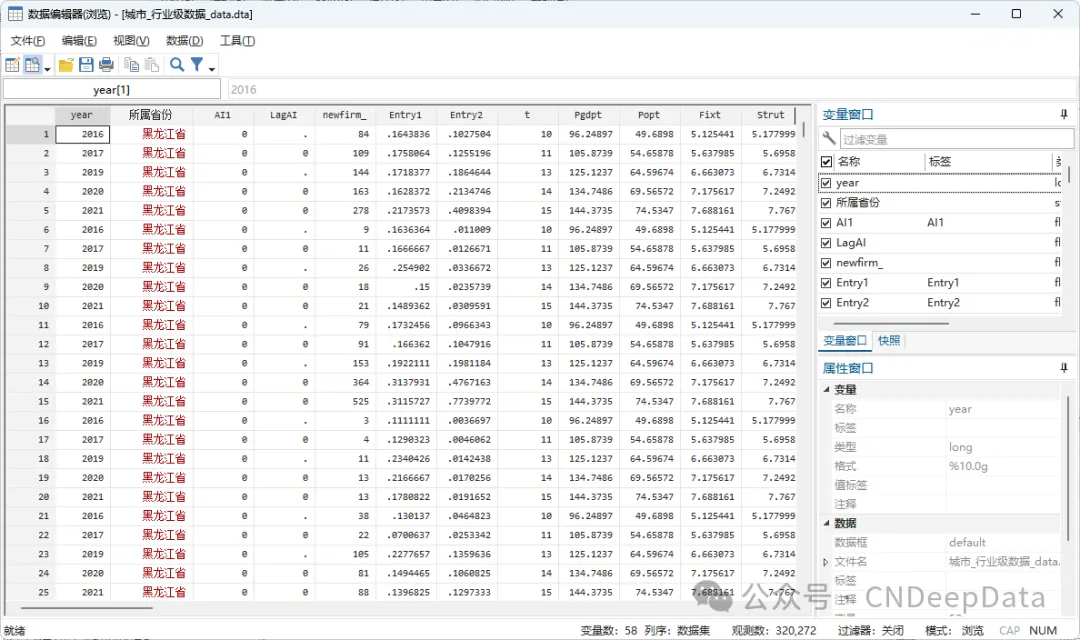Print the data using the printer icon
Screen dimensions: 1080x640
coord(106,65)
